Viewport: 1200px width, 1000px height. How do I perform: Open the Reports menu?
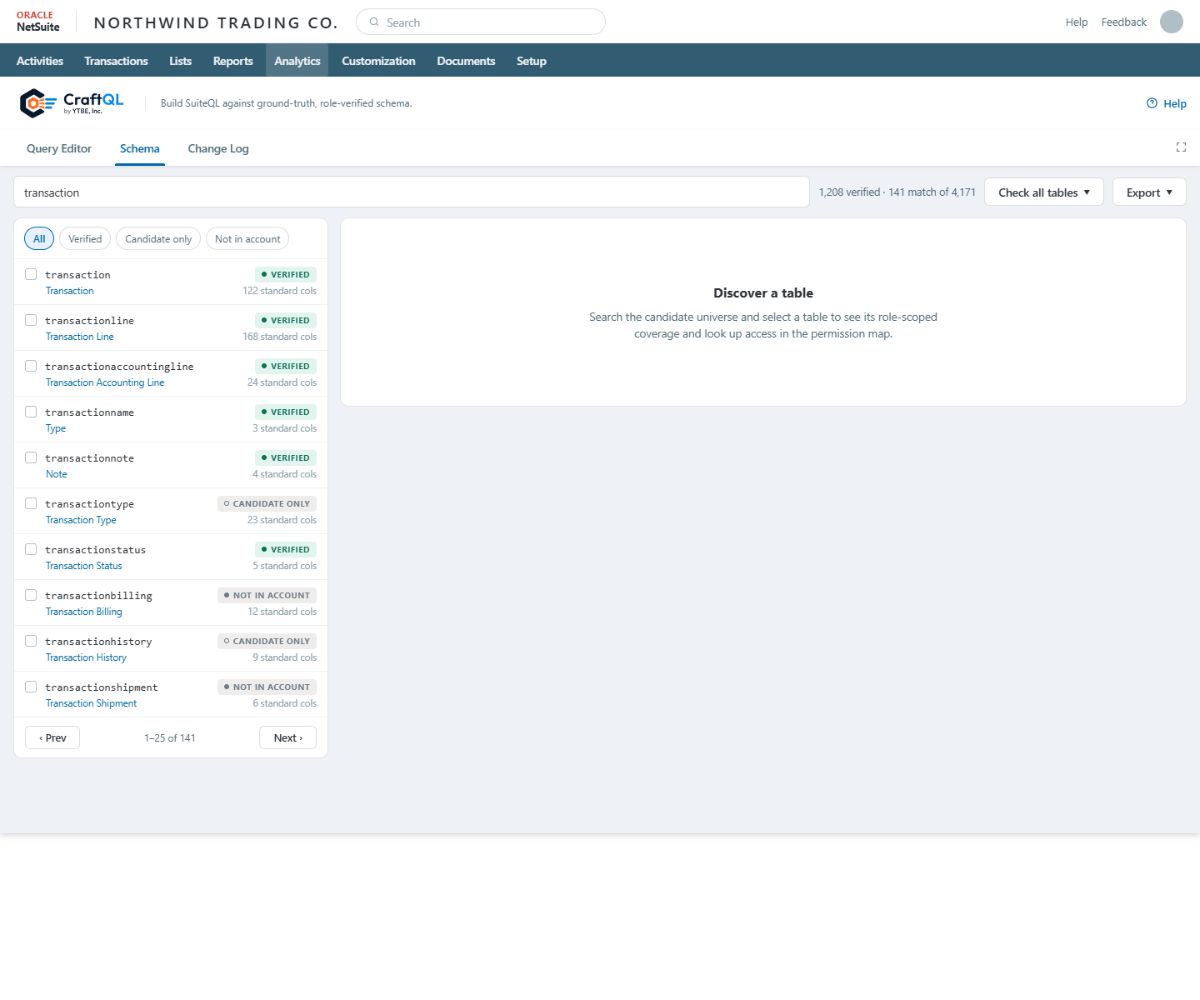click(x=233, y=61)
